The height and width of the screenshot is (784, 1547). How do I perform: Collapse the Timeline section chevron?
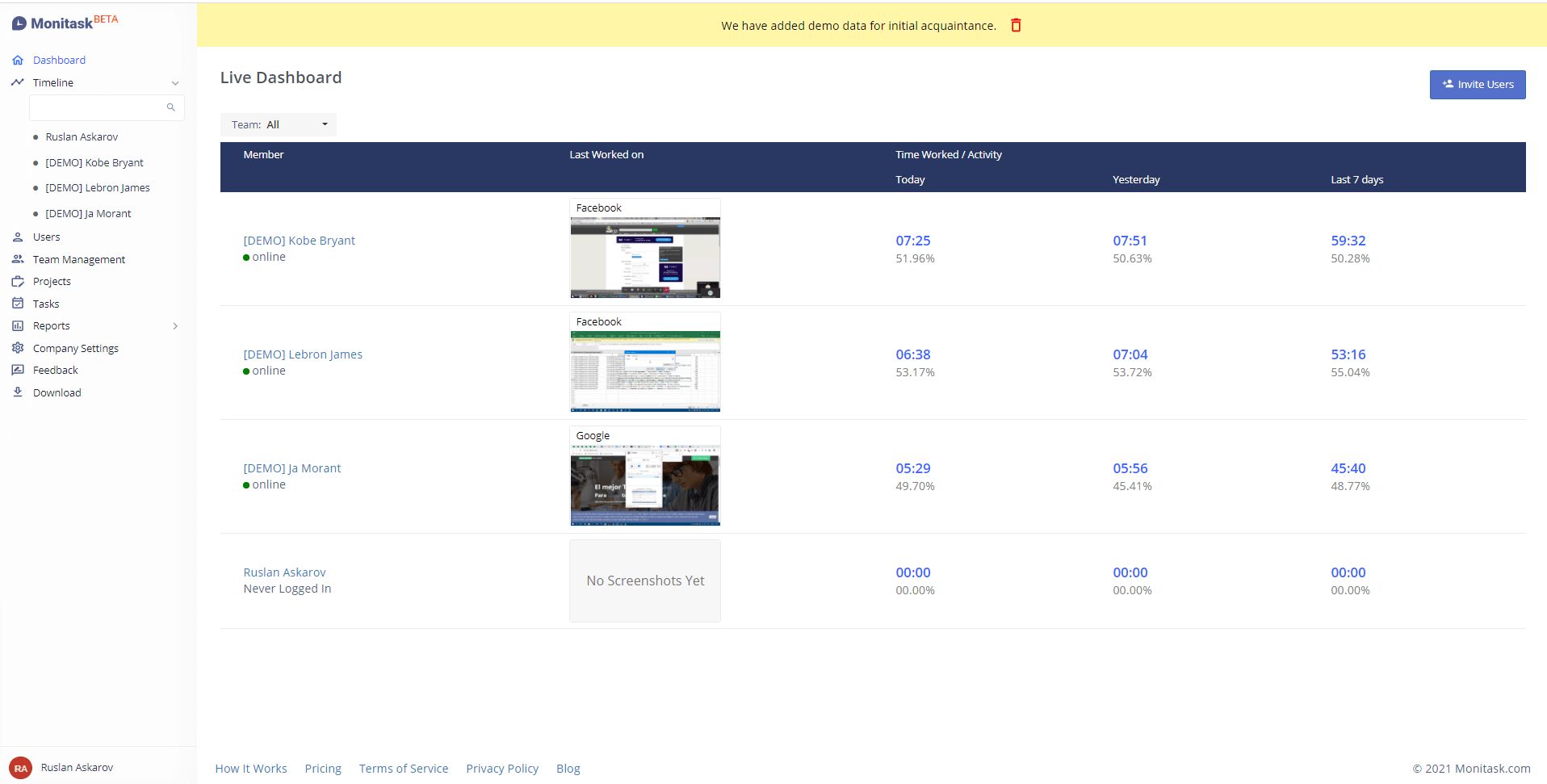tap(175, 83)
